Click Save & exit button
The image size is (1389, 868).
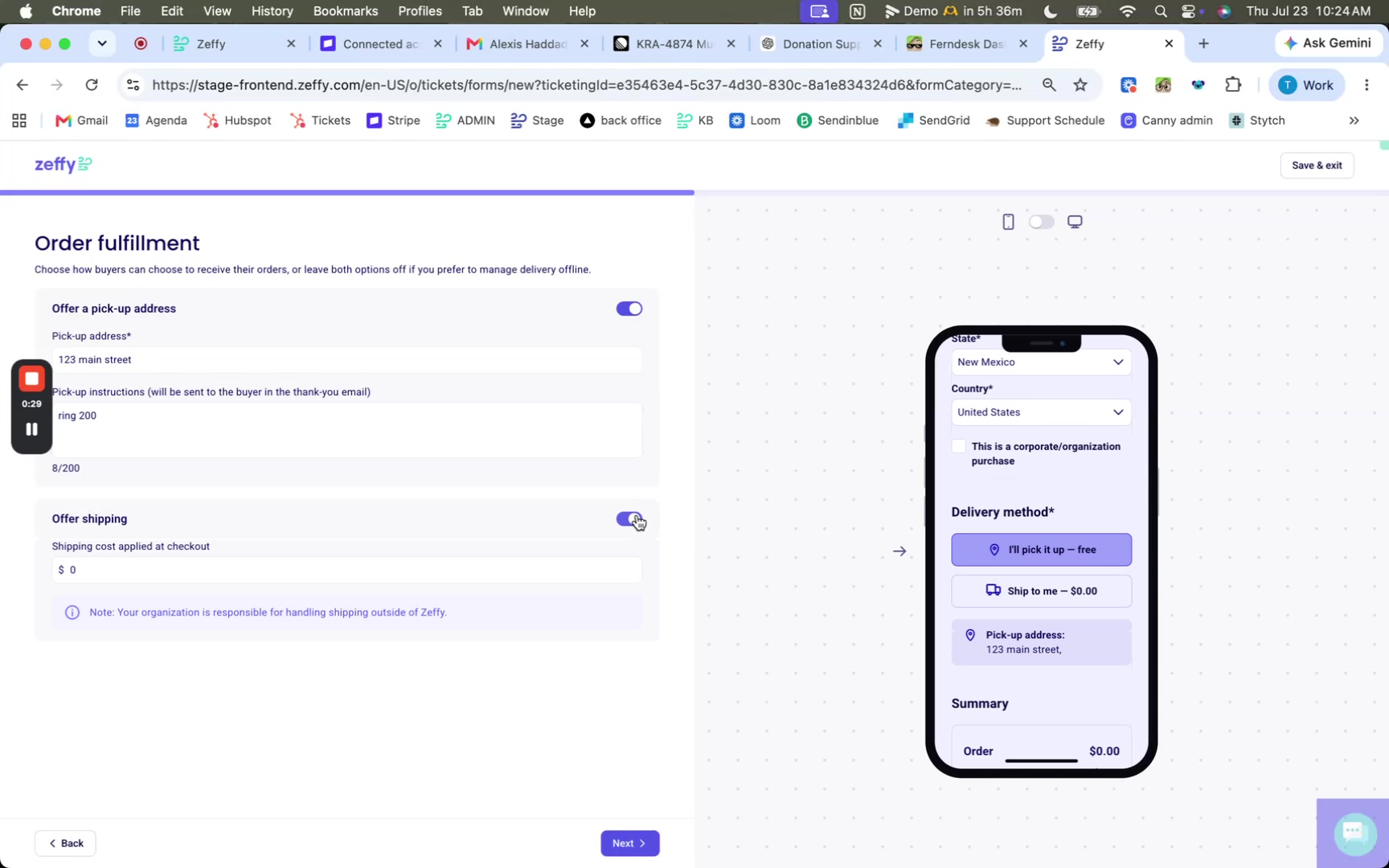tap(1317, 166)
